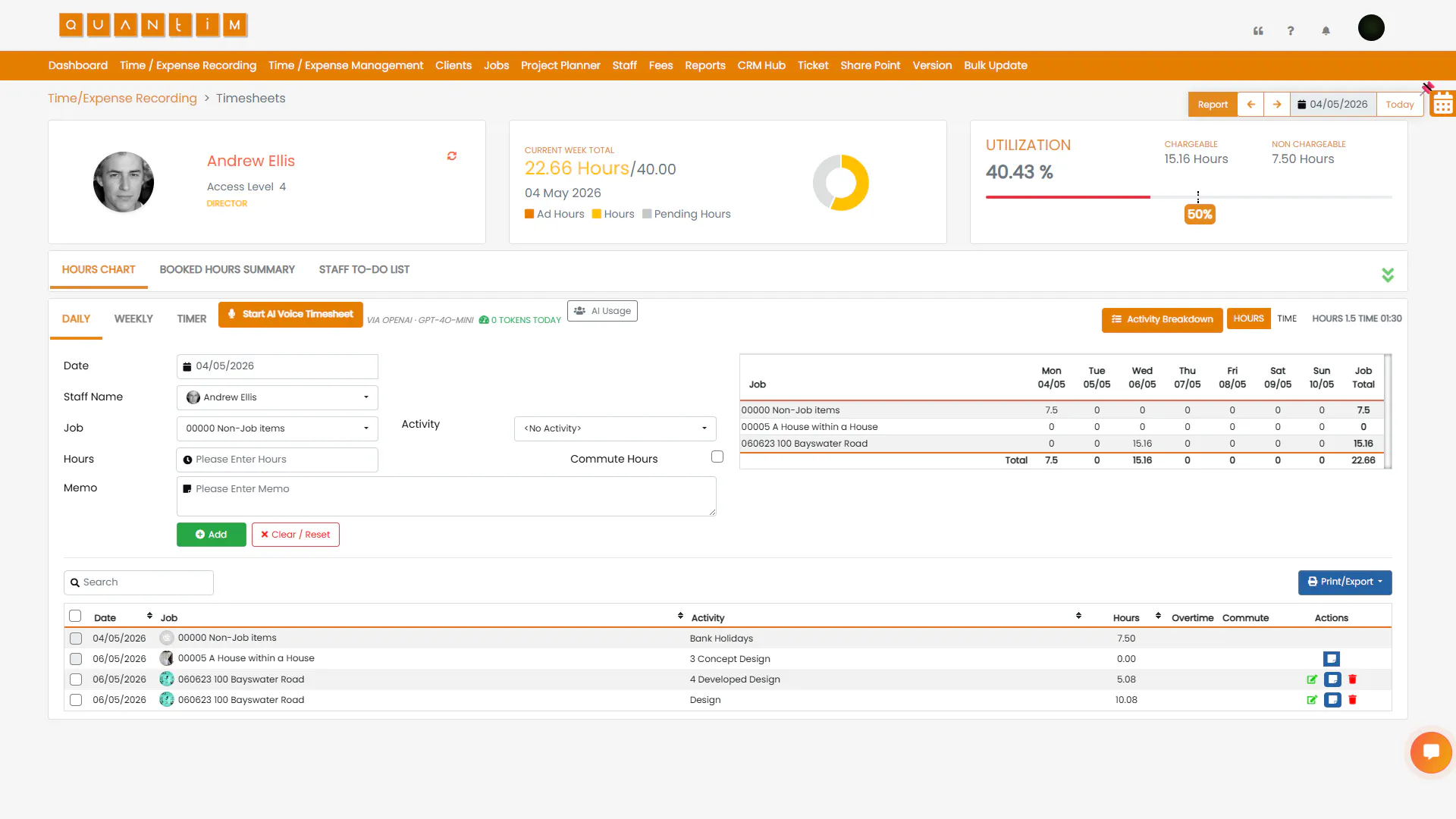Toggle the select-all checkbox in table header

point(75,616)
